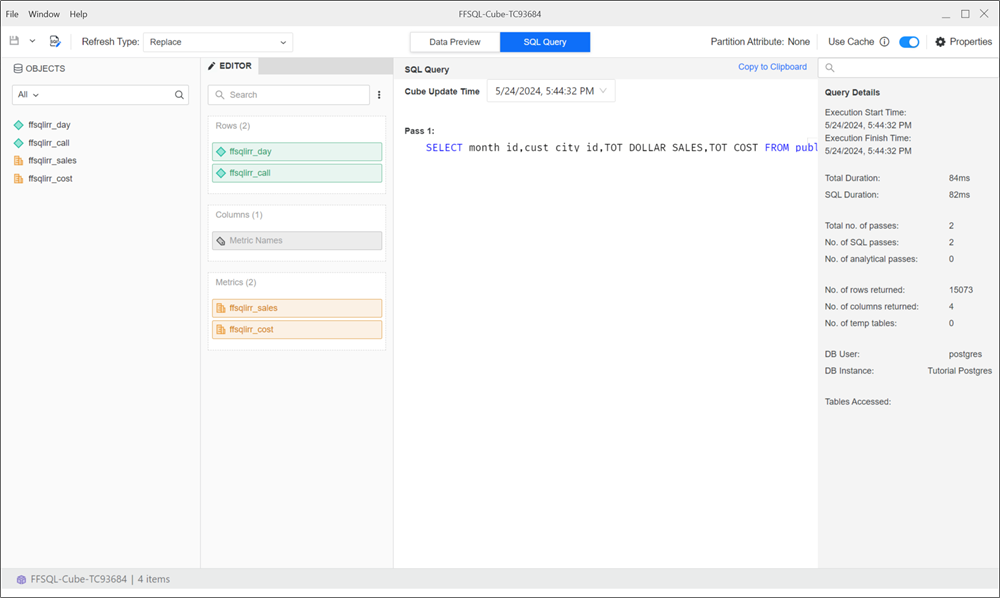Open the SQL edit icon in toolbar
Image resolution: width=1000 pixels, height=598 pixels.
coord(55,41)
